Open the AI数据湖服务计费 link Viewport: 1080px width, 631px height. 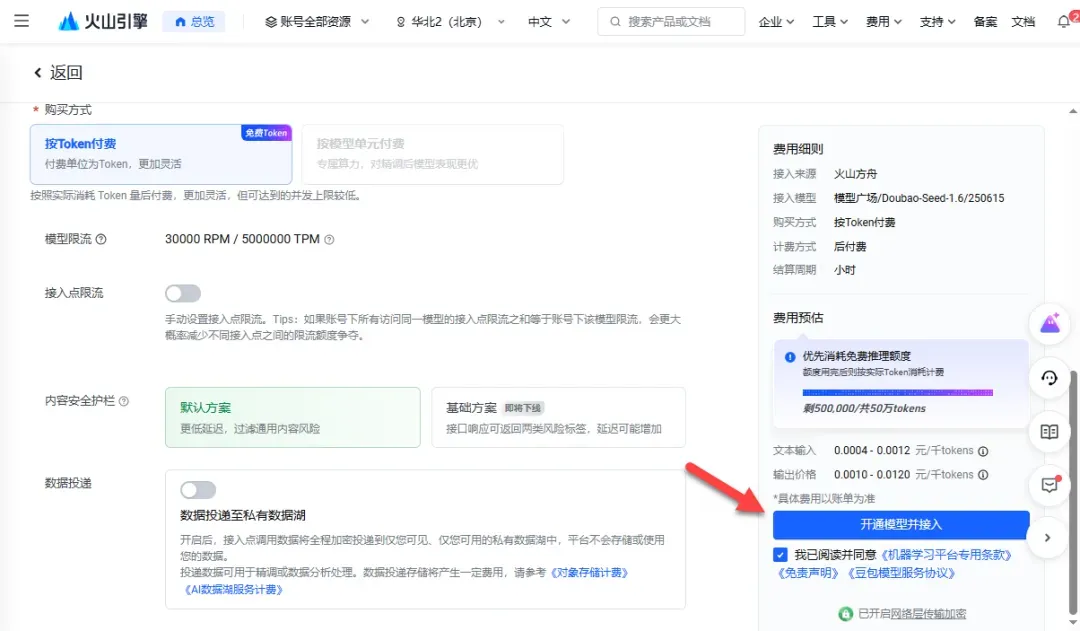coord(233,590)
